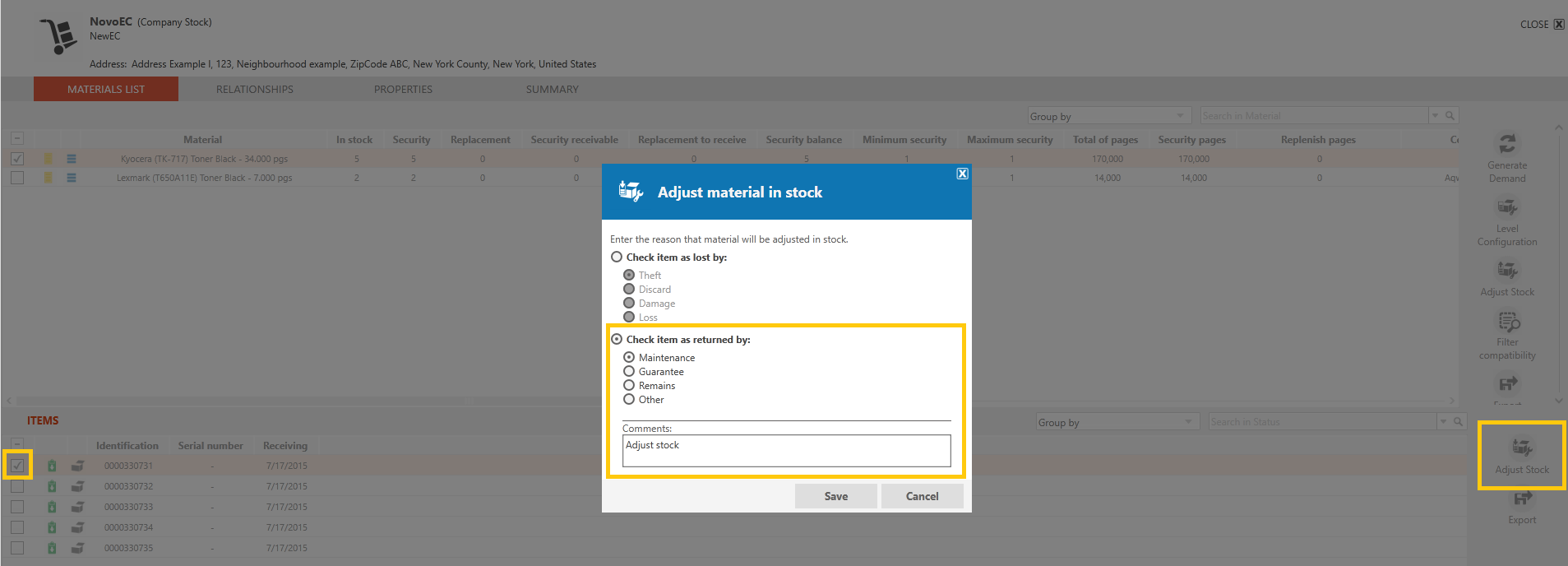The image size is (1568, 566).
Task: Expand the Search in Status filter arrow
Action: click(1443, 422)
